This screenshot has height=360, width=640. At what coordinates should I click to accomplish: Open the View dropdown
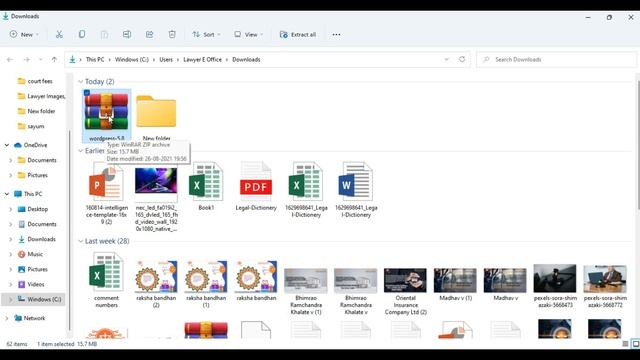pos(249,35)
